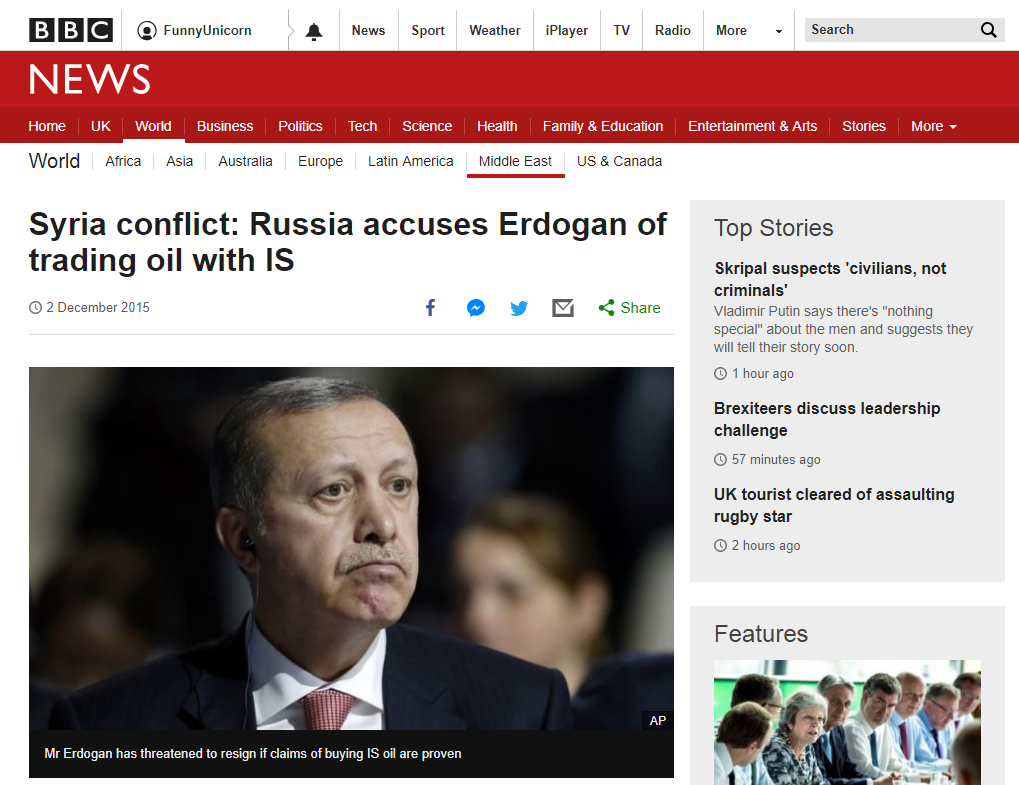Go to Europe subsection
This screenshot has width=1019, height=785.
320,161
